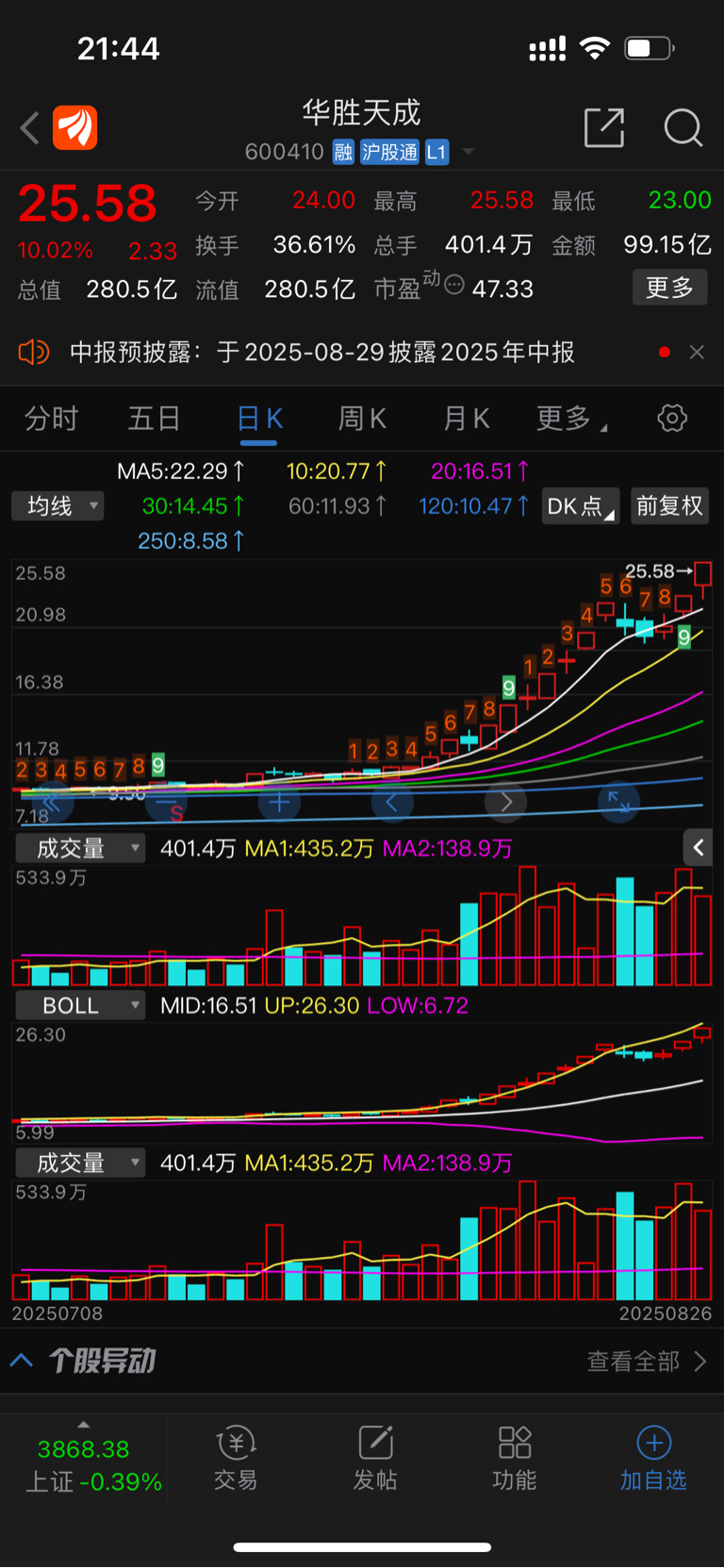Open 更多 quote details button
Screen dimensions: 724x1568
coord(669,288)
